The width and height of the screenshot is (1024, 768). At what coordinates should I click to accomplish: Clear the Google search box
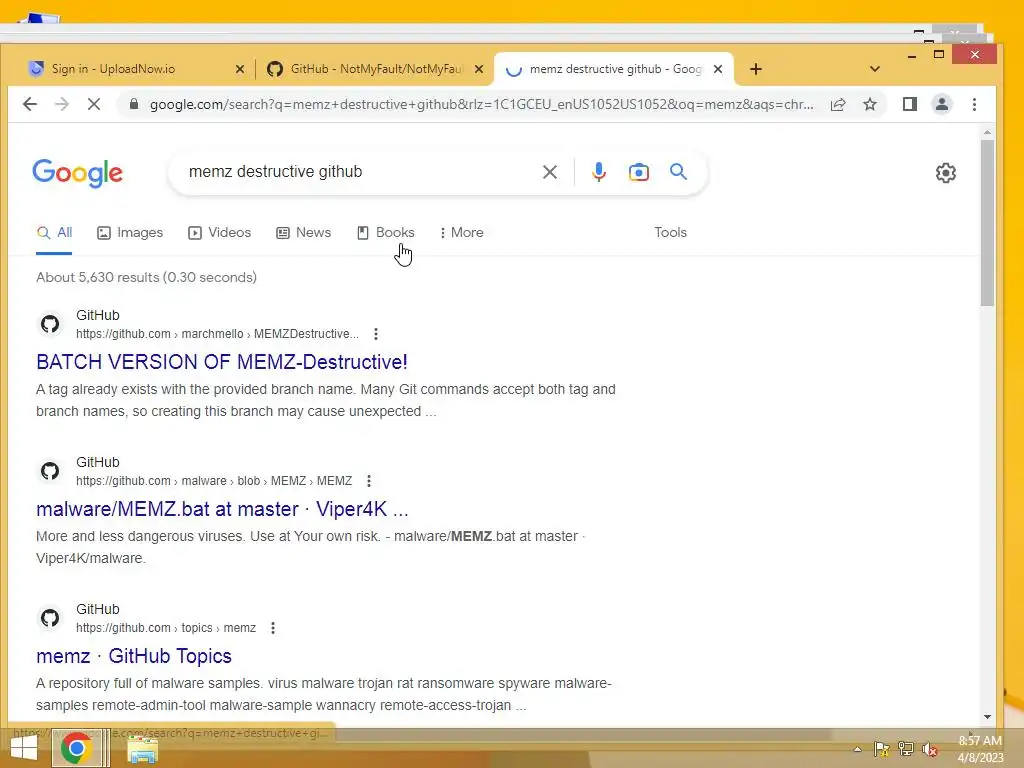pyautogui.click(x=550, y=172)
